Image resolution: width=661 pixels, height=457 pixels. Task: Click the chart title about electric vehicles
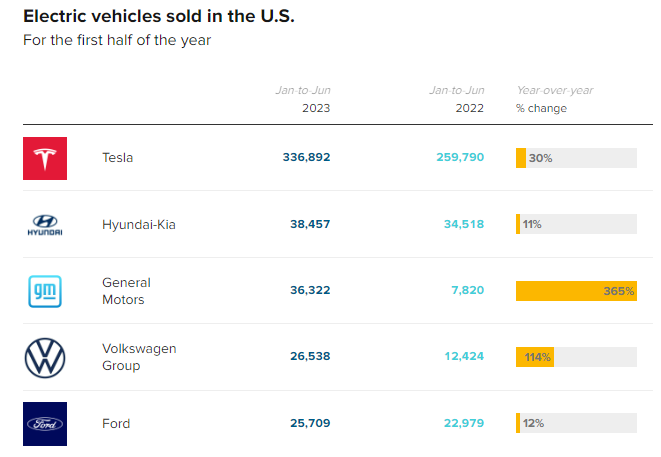point(159,17)
